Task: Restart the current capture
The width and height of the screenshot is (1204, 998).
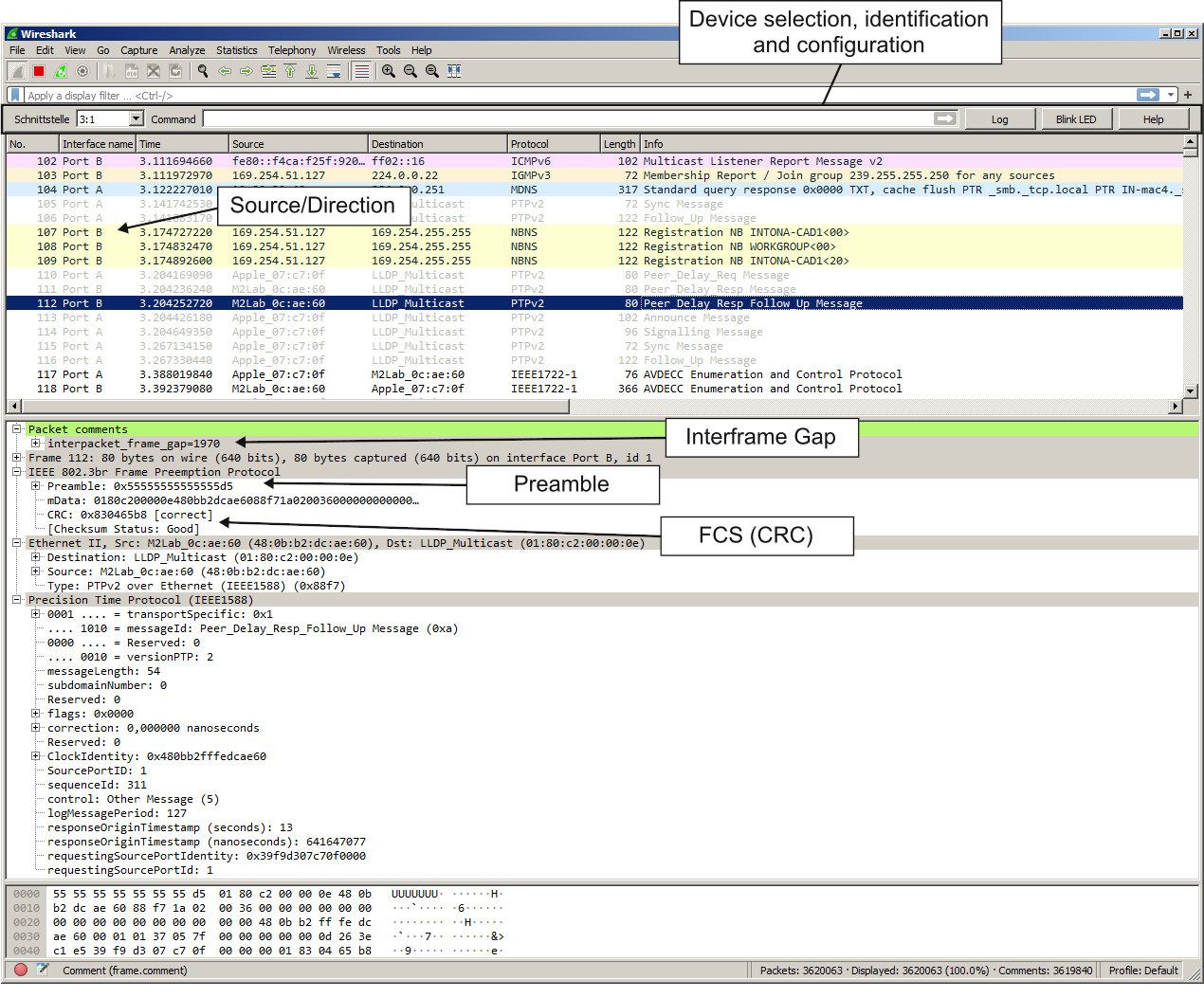Action: coord(61,71)
